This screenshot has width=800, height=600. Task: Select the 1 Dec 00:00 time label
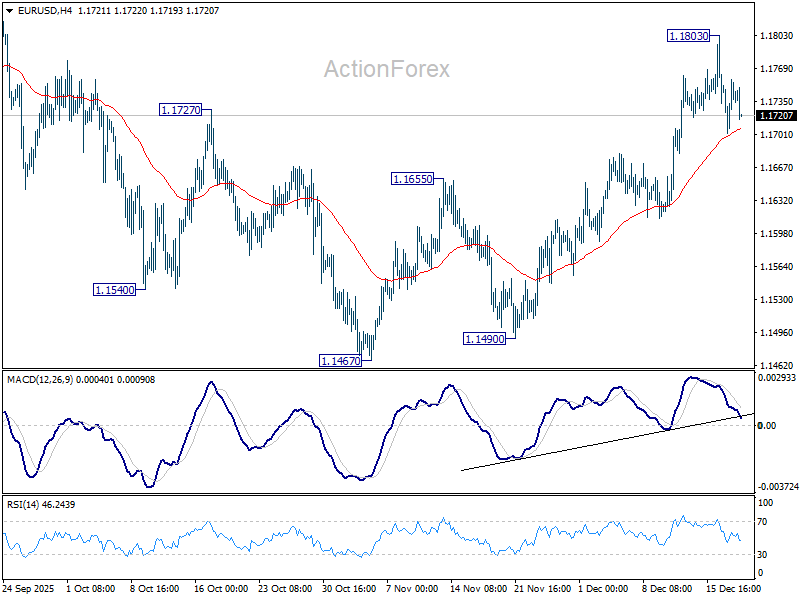point(604,588)
